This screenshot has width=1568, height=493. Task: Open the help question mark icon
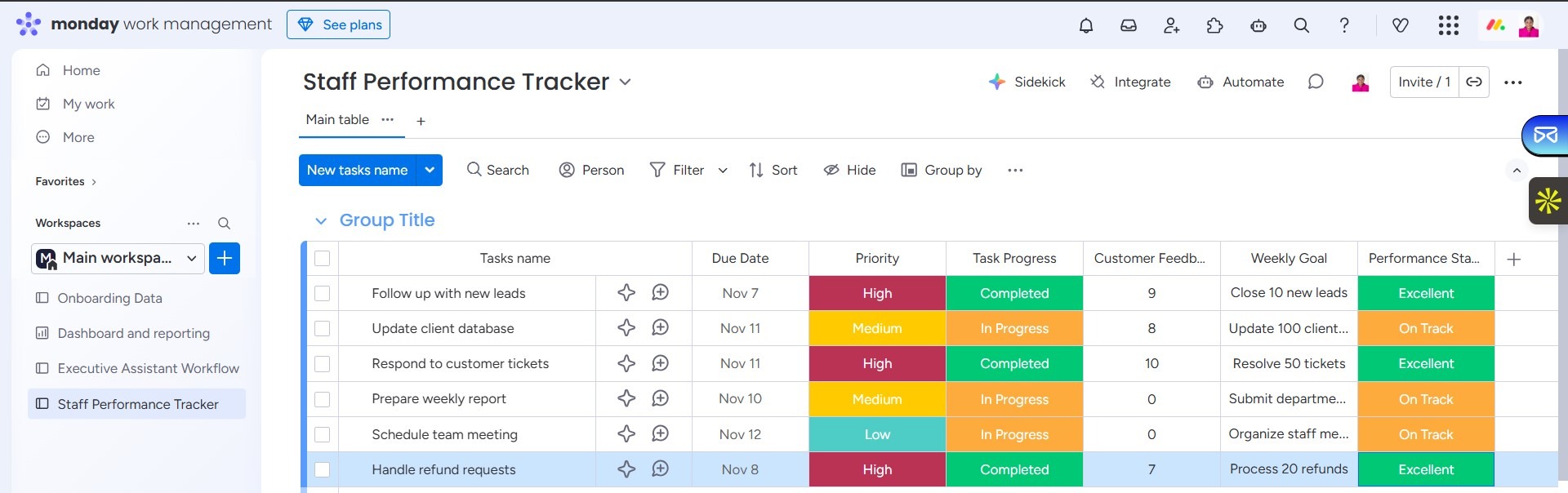tap(1343, 25)
